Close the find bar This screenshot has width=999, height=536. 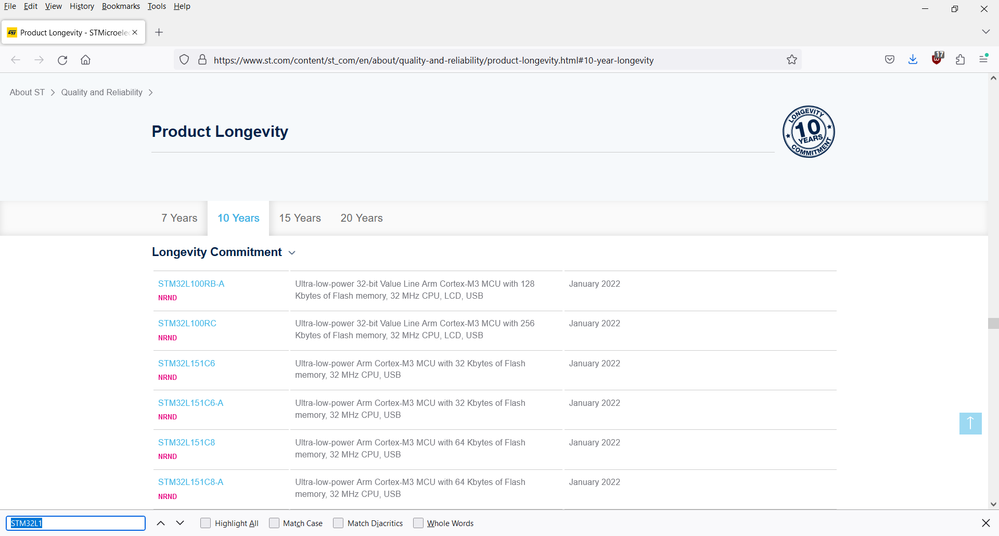[986, 523]
